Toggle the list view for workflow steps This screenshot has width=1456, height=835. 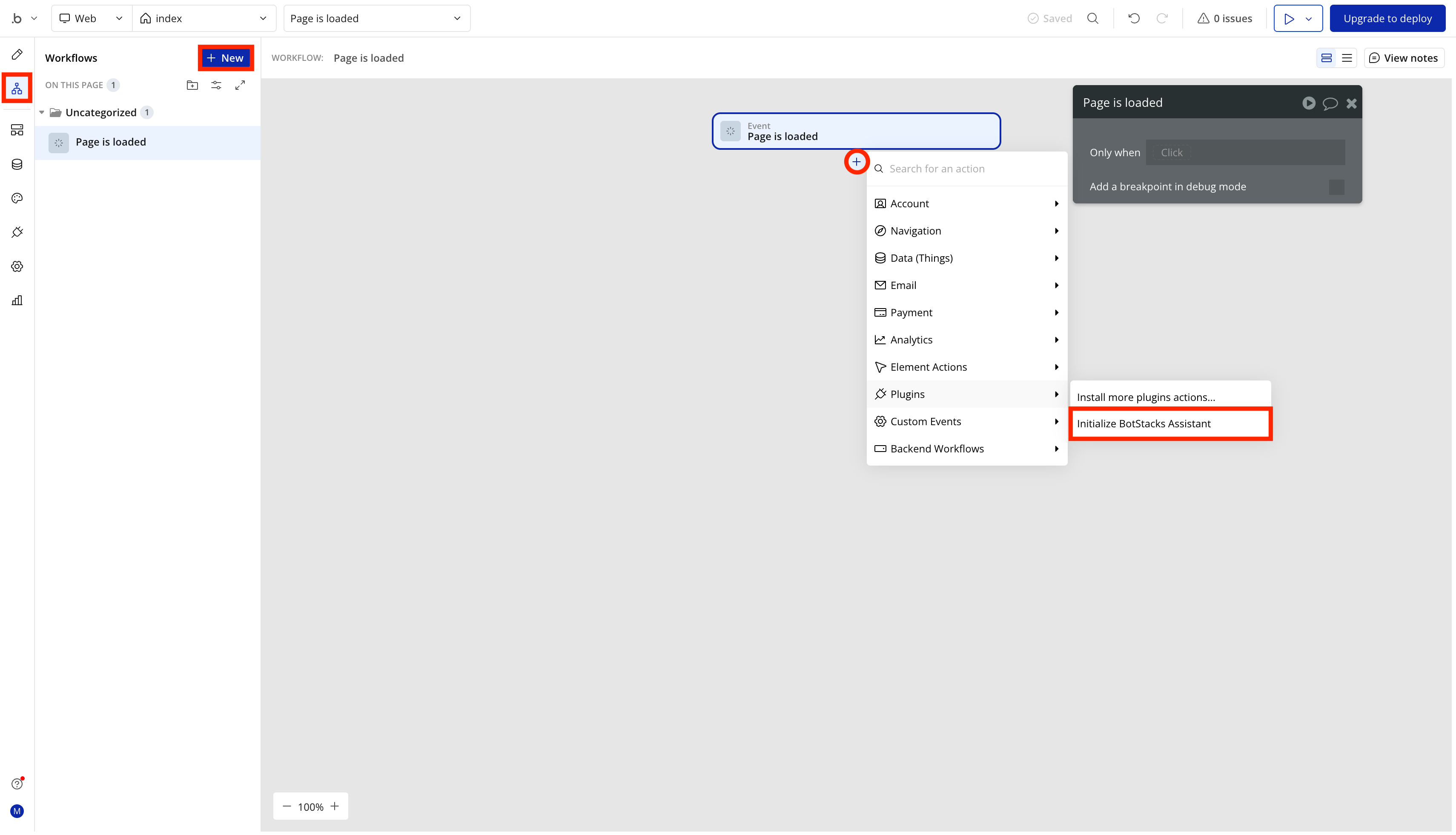pyautogui.click(x=1347, y=57)
